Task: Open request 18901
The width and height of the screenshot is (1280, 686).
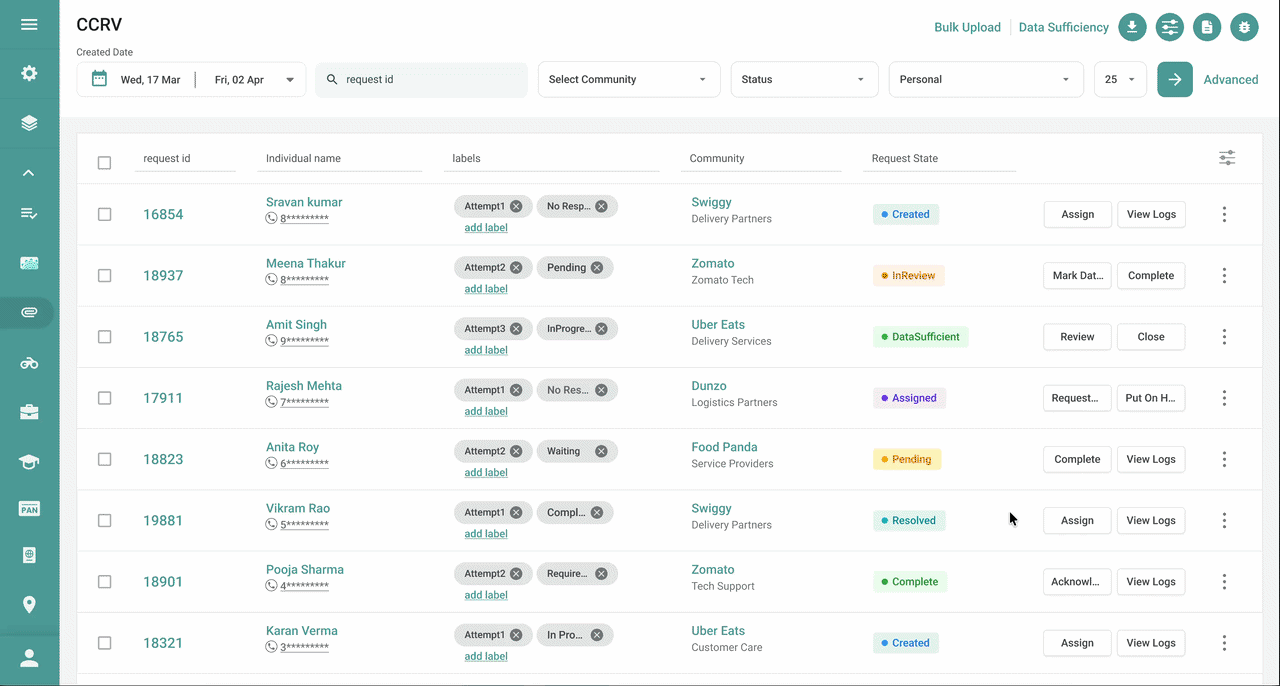Action: click(x=163, y=582)
